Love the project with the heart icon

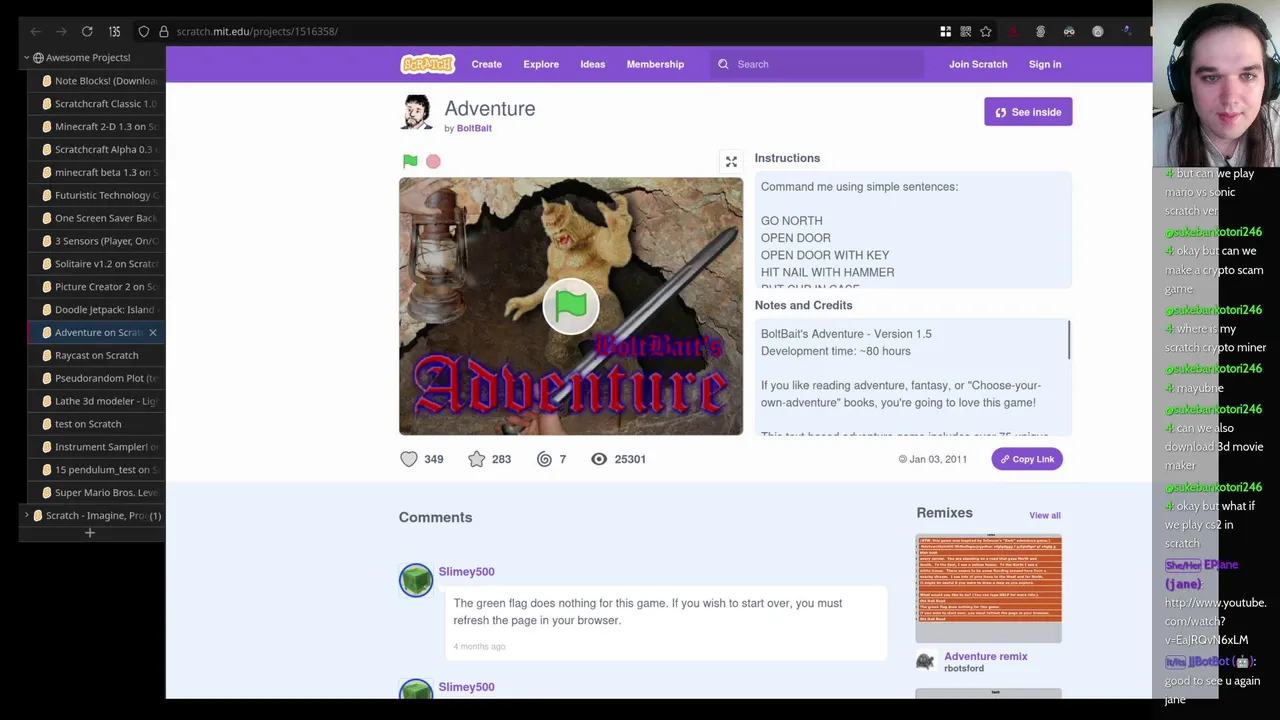[x=409, y=459]
